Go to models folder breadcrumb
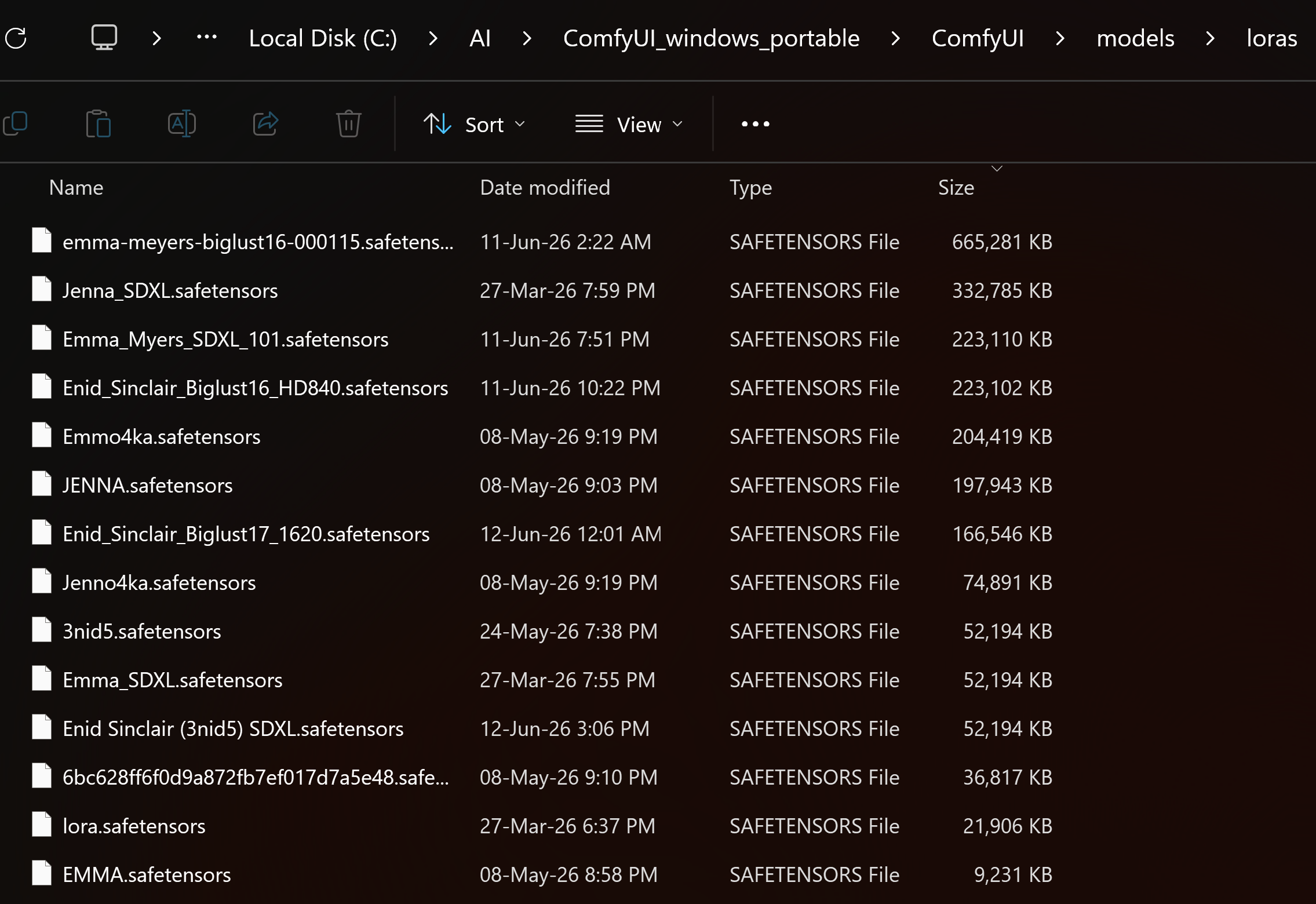This screenshot has height=904, width=1316. [1135, 38]
